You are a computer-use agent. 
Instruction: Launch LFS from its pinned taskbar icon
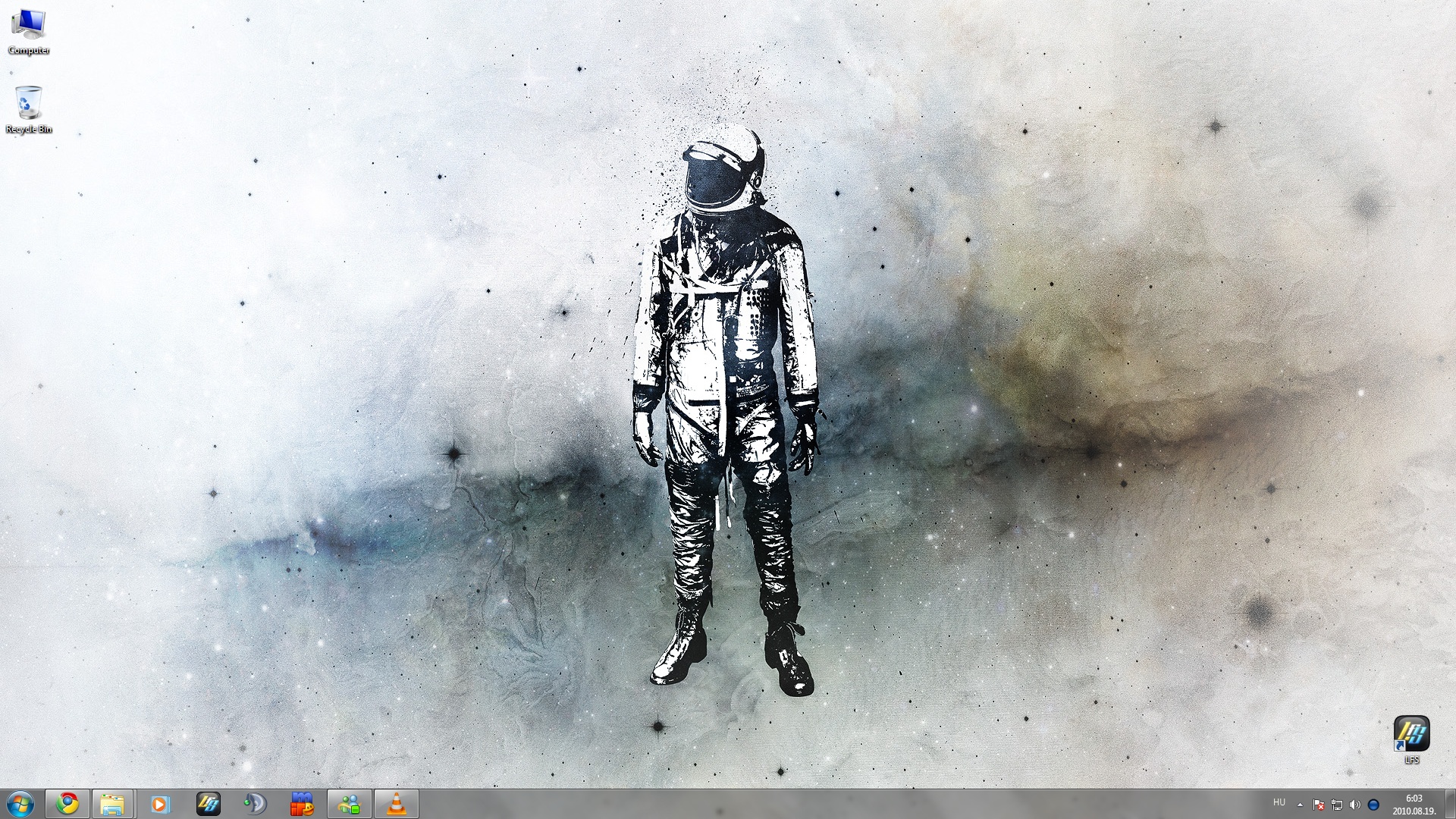click(x=208, y=804)
